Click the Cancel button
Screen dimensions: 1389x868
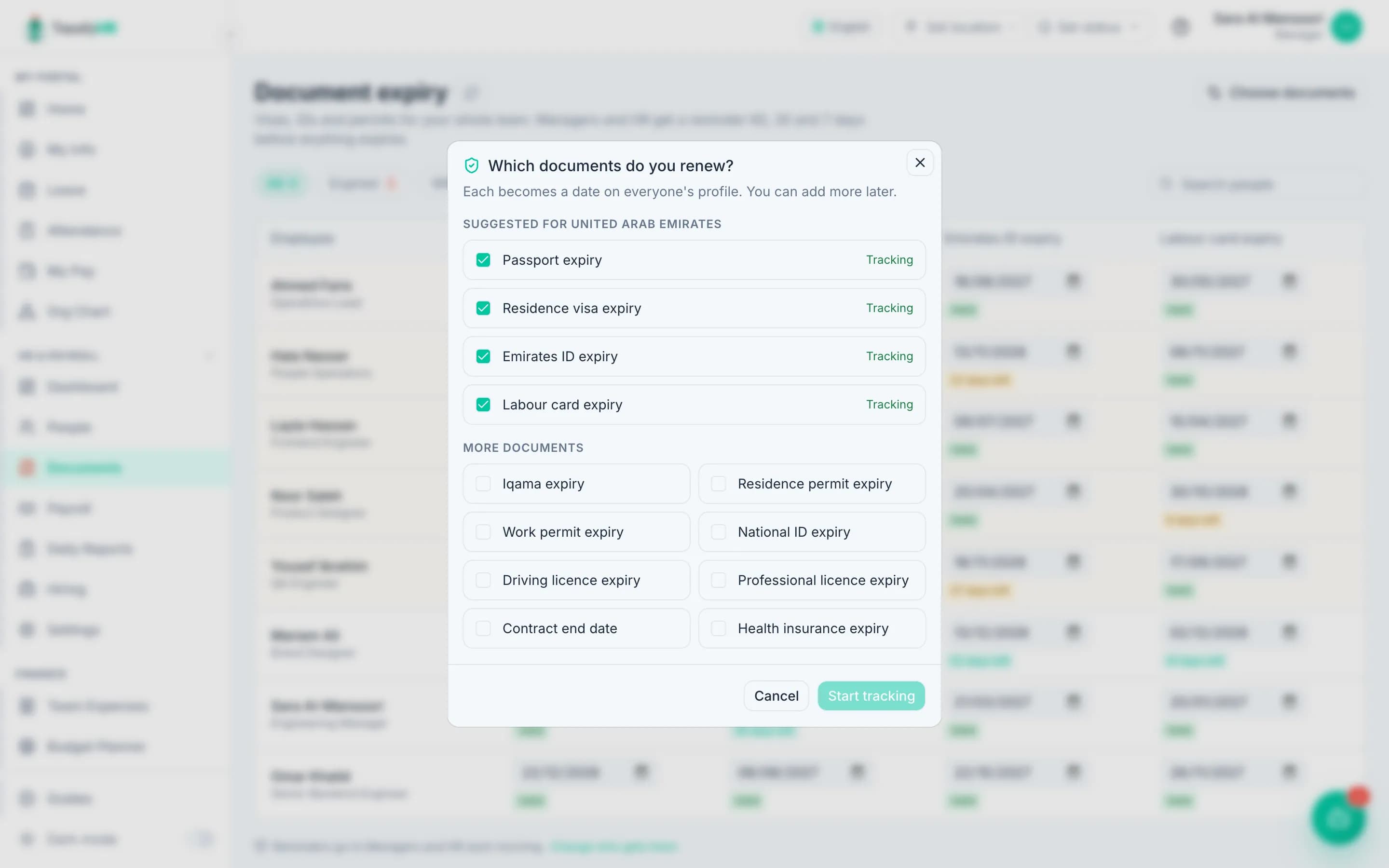point(776,696)
